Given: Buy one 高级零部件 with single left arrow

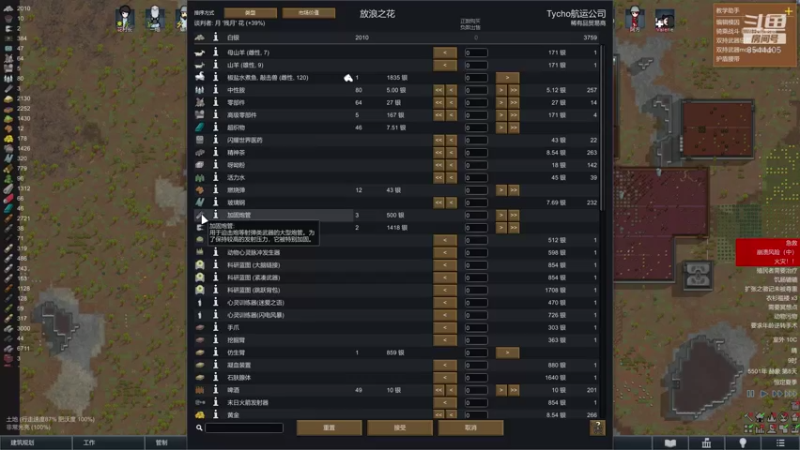Looking at the screenshot, I should [x=451, y=115].
